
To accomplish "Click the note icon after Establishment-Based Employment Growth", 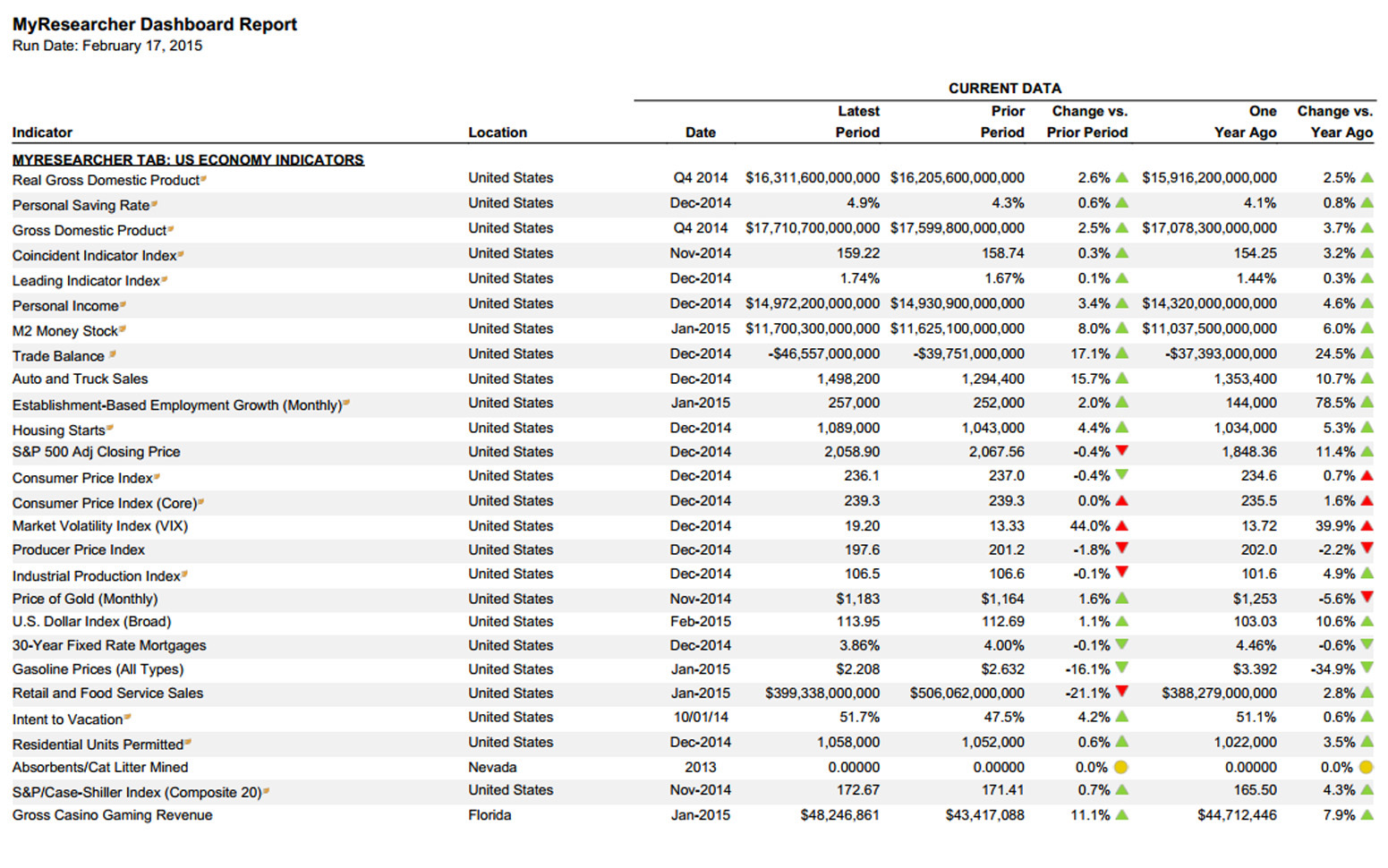I will pos(346,404).
